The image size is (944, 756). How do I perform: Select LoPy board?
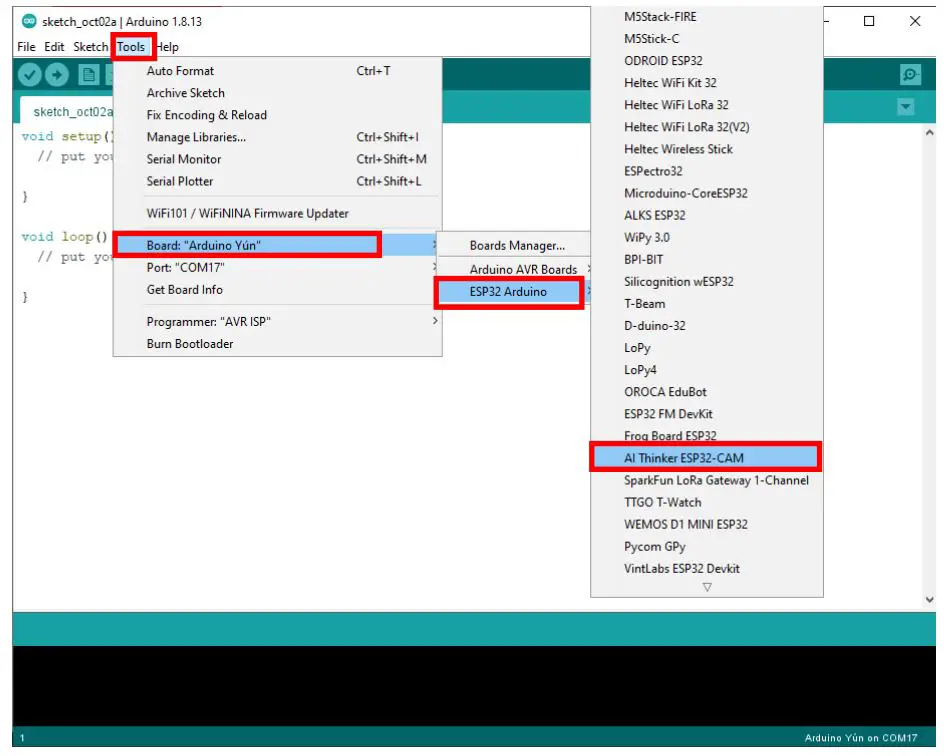(x=707, y=348)
